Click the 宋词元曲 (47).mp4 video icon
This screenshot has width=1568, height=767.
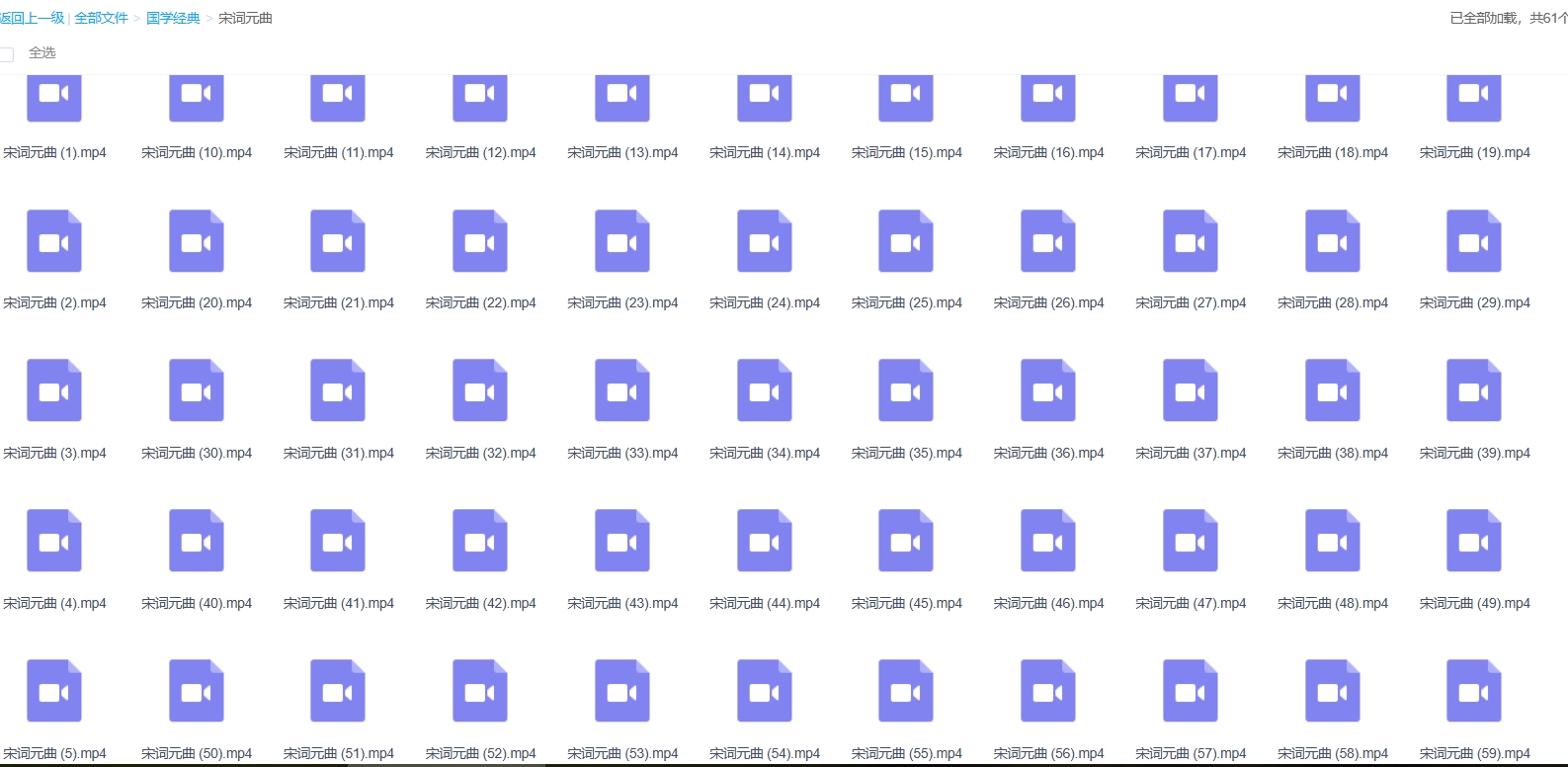tap(1191, 542)
